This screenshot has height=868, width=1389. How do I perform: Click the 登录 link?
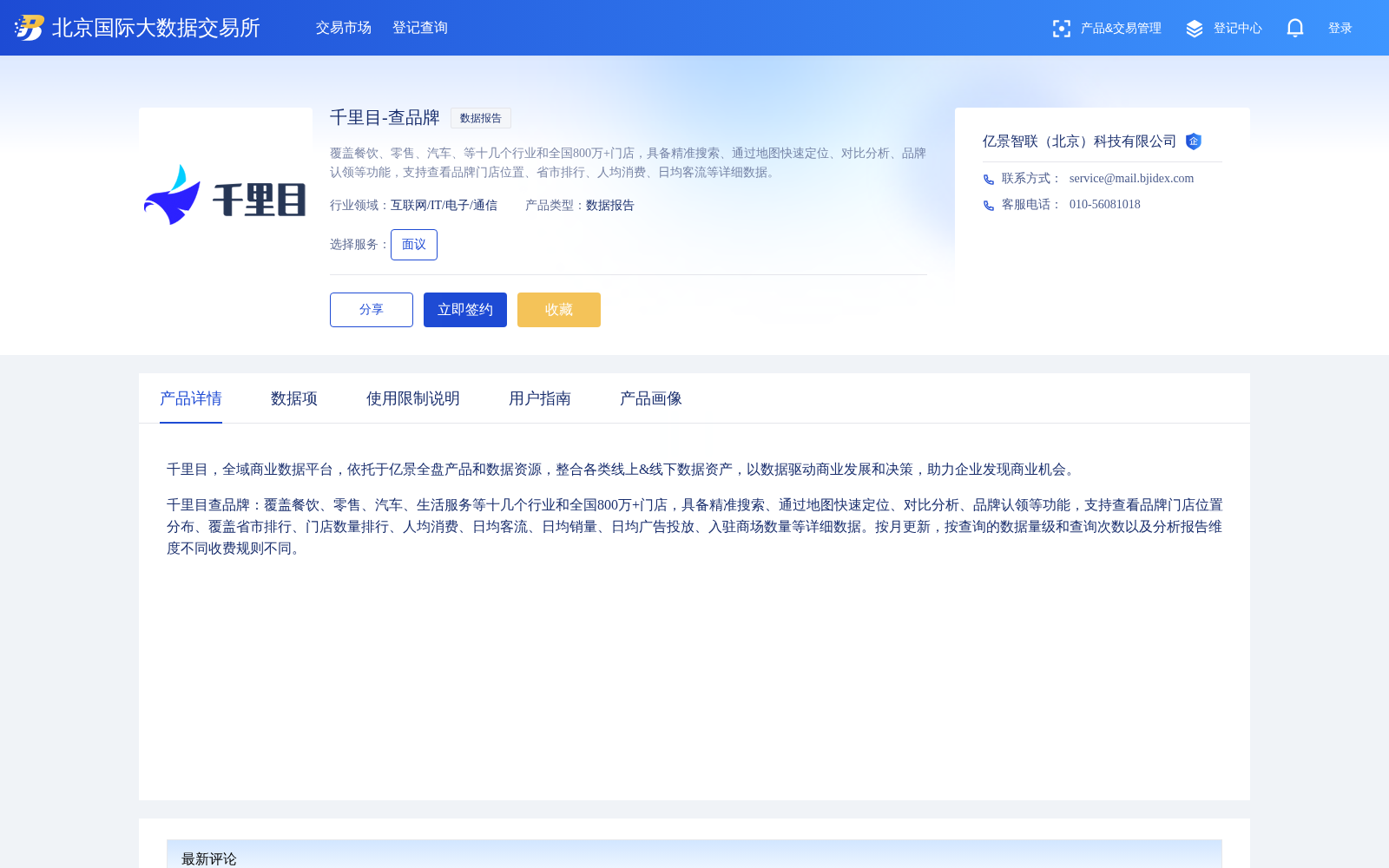1340,29
